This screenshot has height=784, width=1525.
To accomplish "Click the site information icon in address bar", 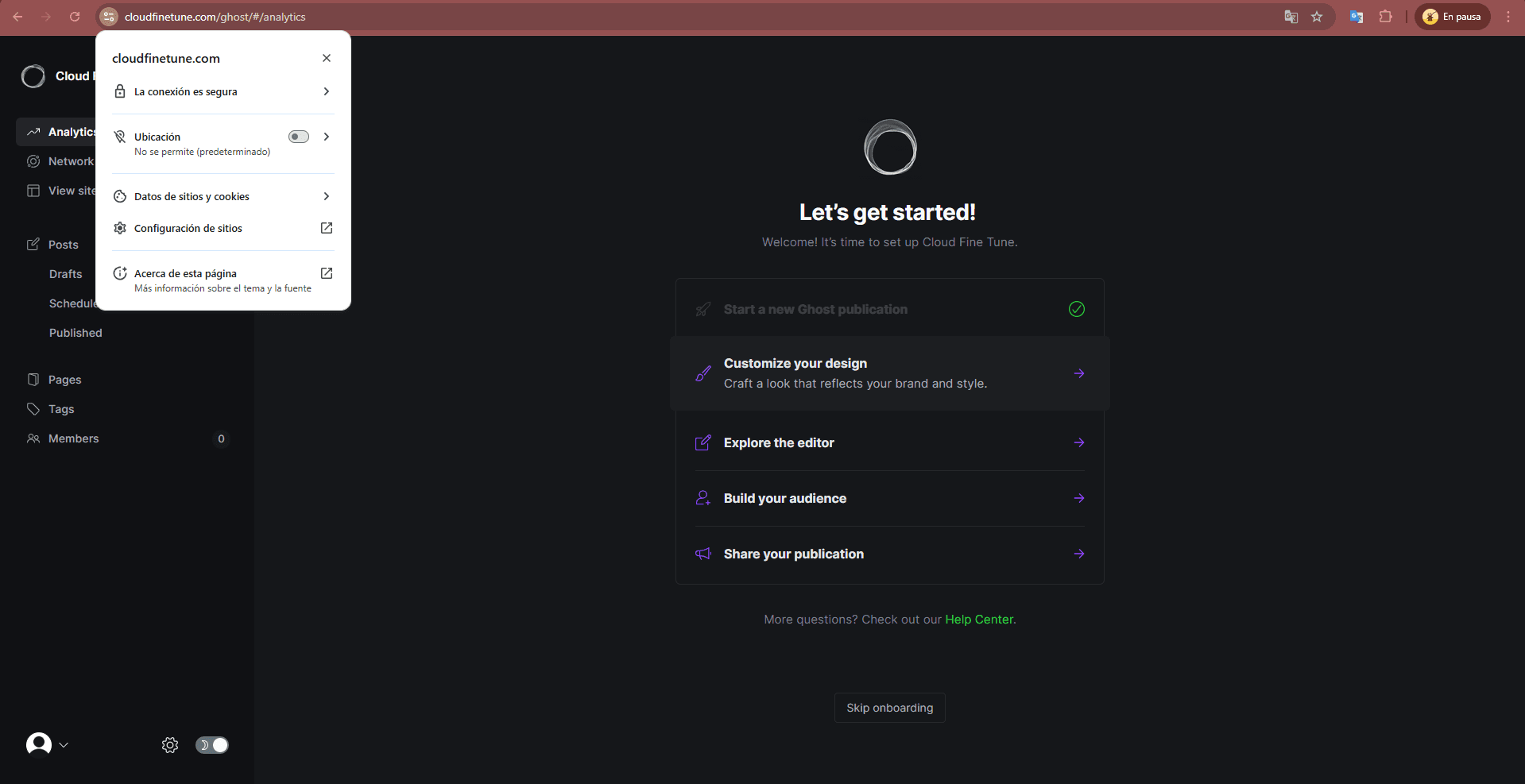I will (109, 17).
